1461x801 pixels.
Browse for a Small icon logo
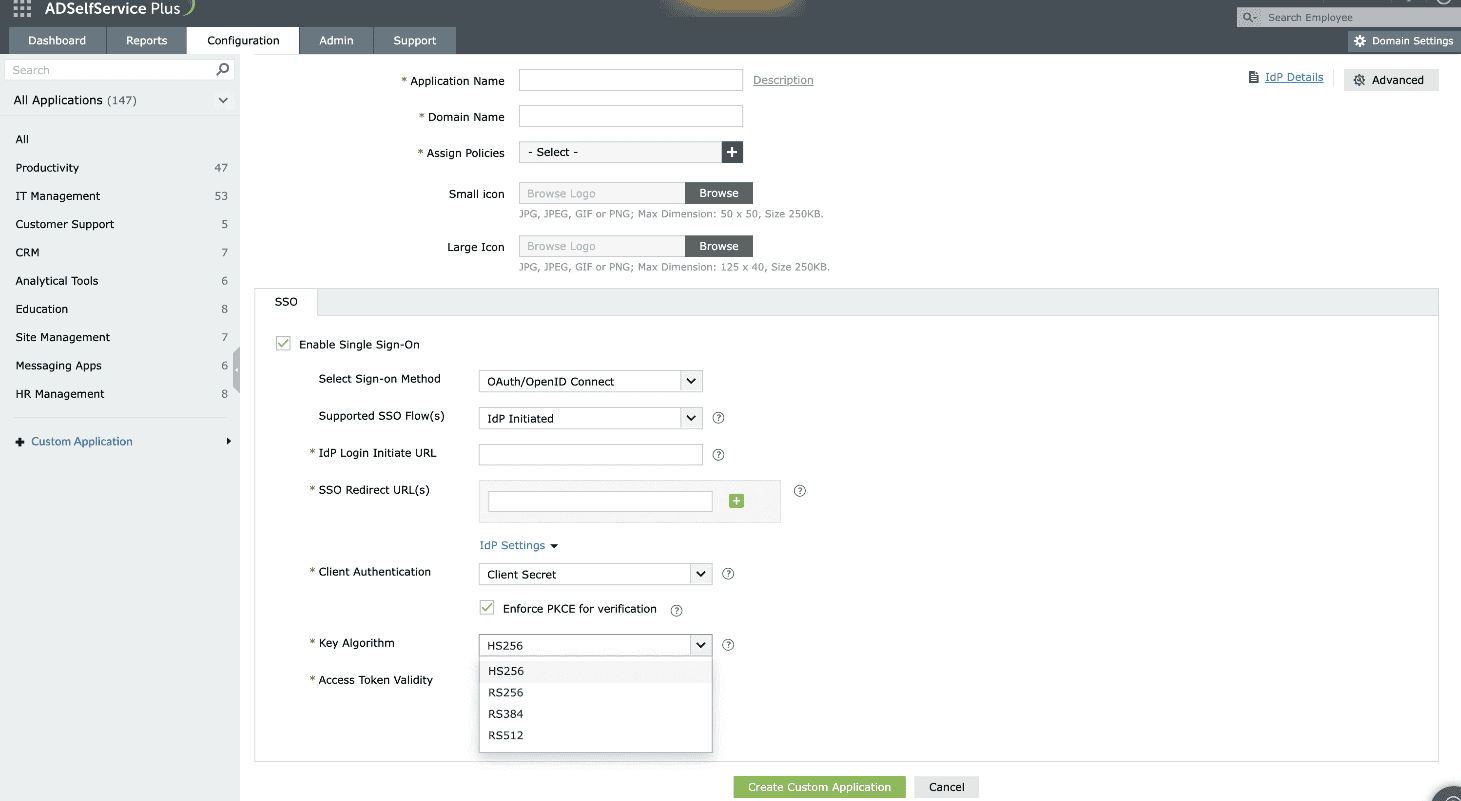coord(718,192)
